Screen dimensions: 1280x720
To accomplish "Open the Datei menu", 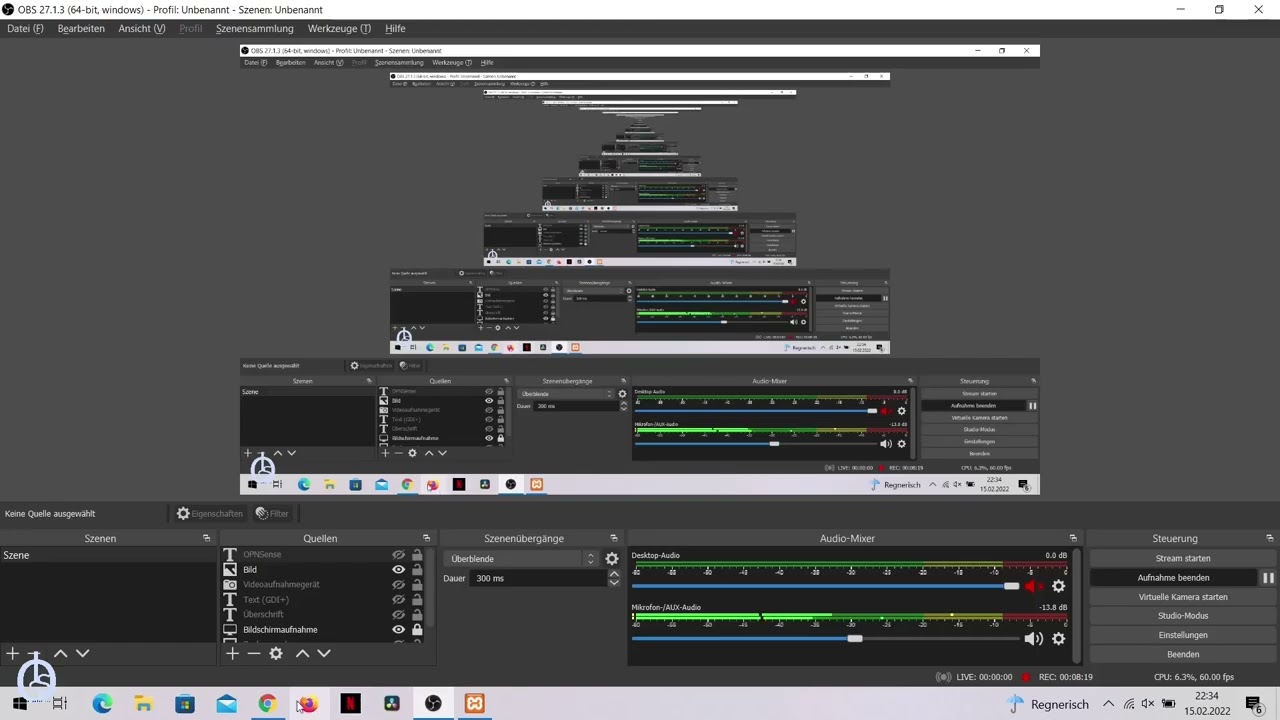I will 25,28.
